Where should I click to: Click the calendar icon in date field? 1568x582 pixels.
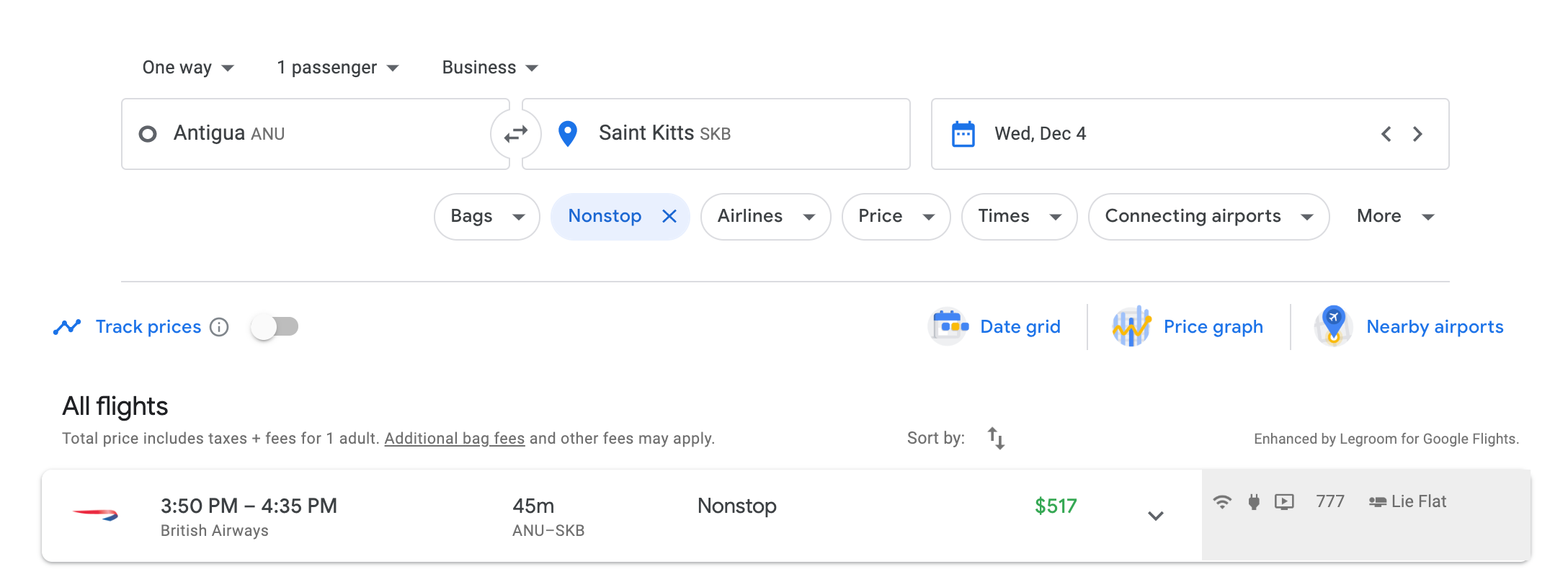963,134
